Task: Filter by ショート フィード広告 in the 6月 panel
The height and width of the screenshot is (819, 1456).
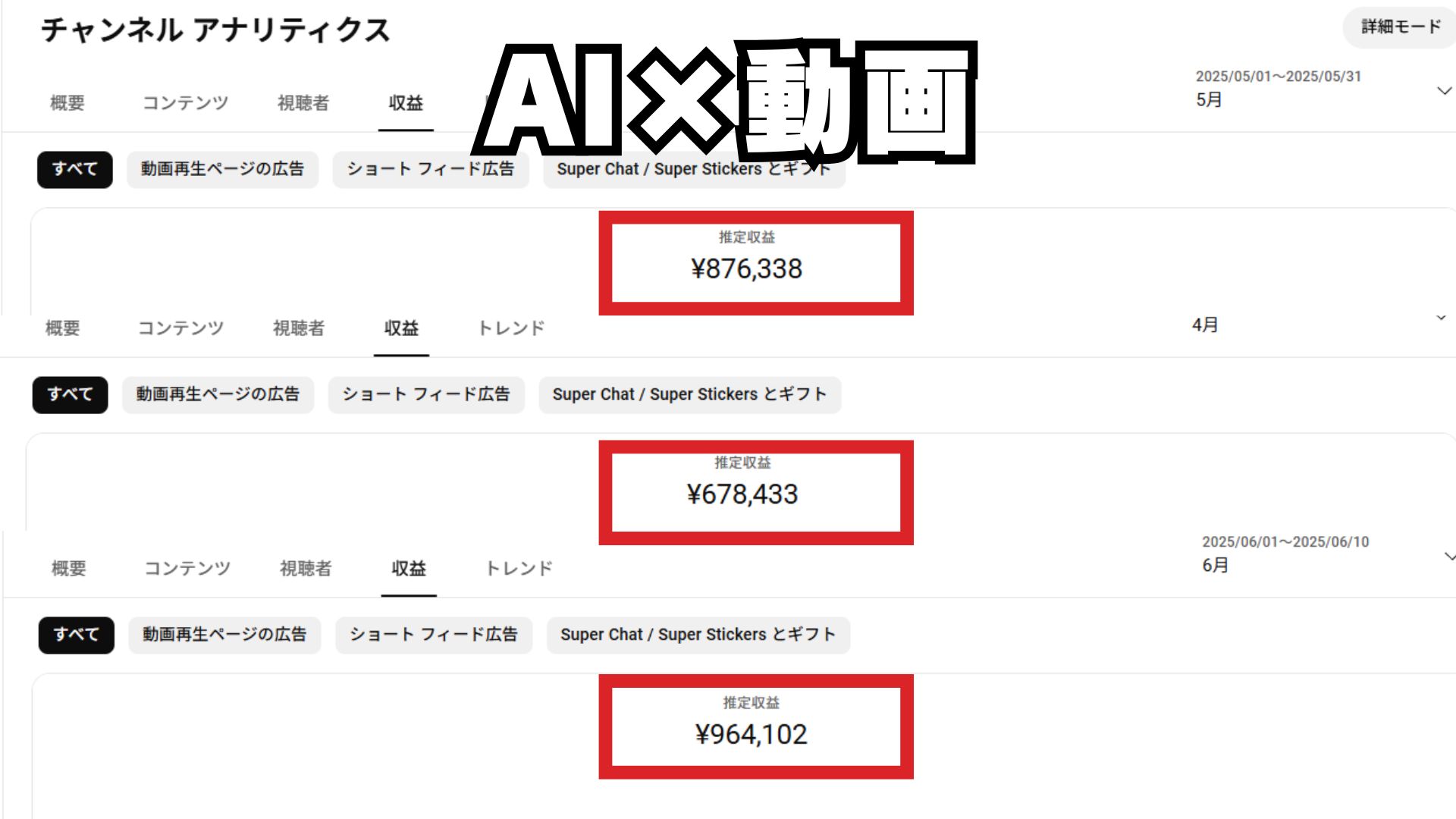Action: click(433, 635)
